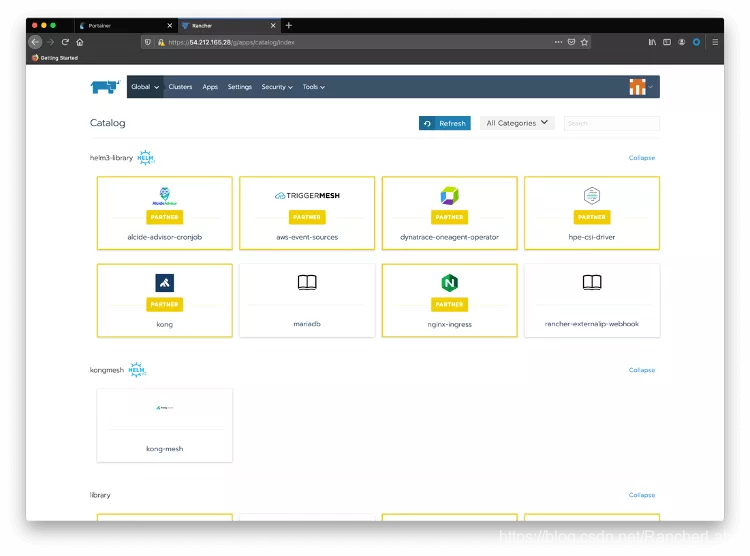The image size is (750, 556).
Task: Open the Settings menu
Action: 240,87
